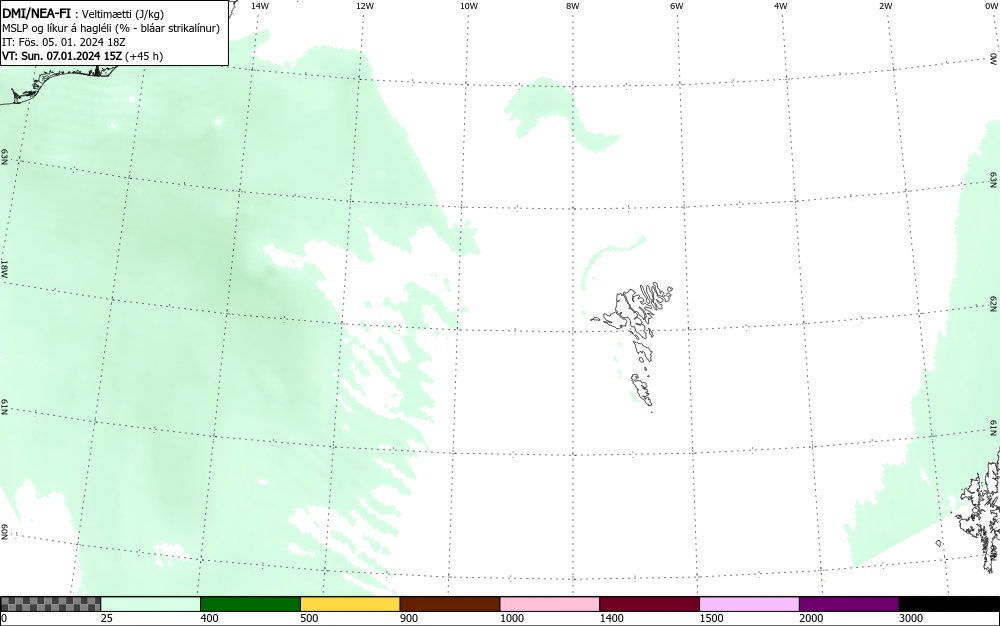This screenshot has width=1000, height=626.
Task: Click the legend value "1000"
Action: (x=511, y=618)
